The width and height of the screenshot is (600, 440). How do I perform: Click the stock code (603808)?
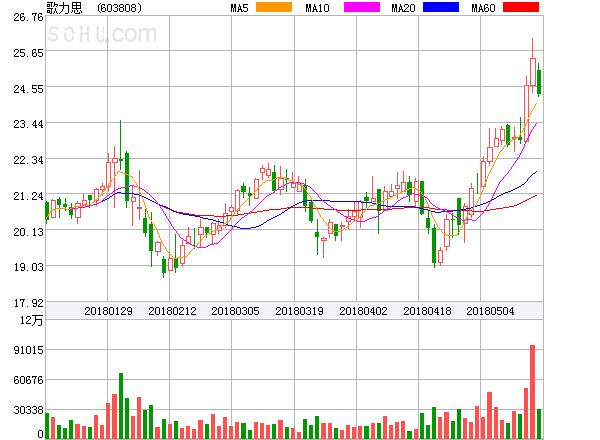click(x=119, y=8)
